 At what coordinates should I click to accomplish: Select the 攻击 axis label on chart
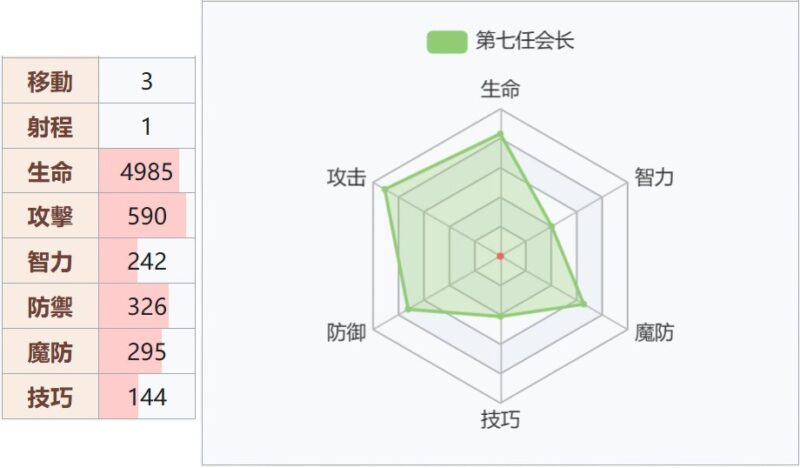347,178
